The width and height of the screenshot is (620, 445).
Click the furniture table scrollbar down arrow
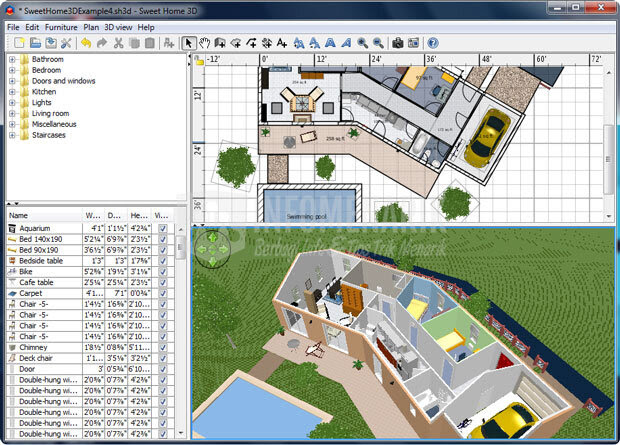[181, 433]
